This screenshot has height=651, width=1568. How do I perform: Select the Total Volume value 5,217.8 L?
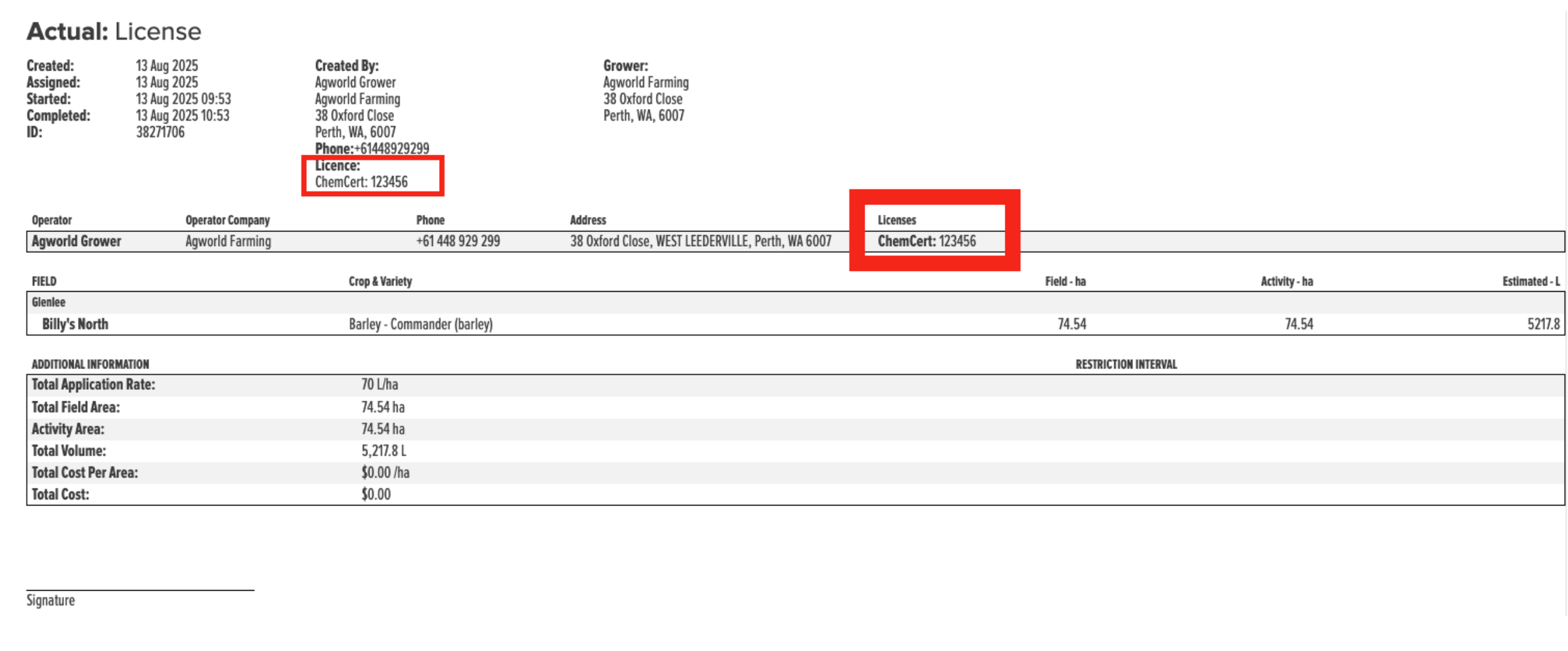coord(384,451)
